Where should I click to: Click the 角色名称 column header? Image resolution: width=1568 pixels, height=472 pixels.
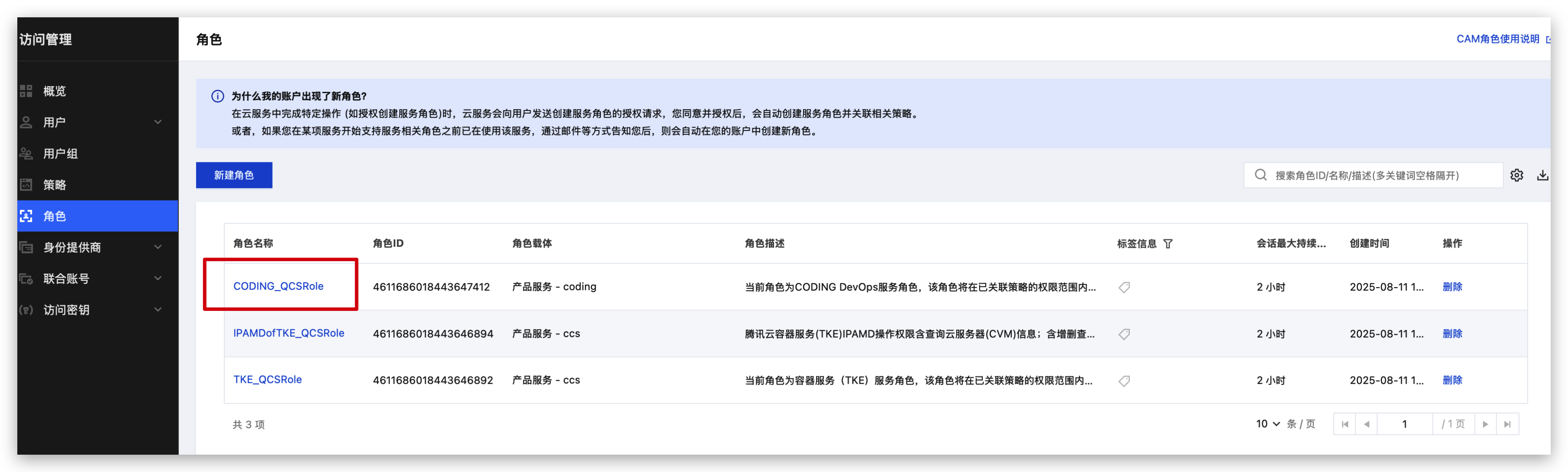[253, 243]
